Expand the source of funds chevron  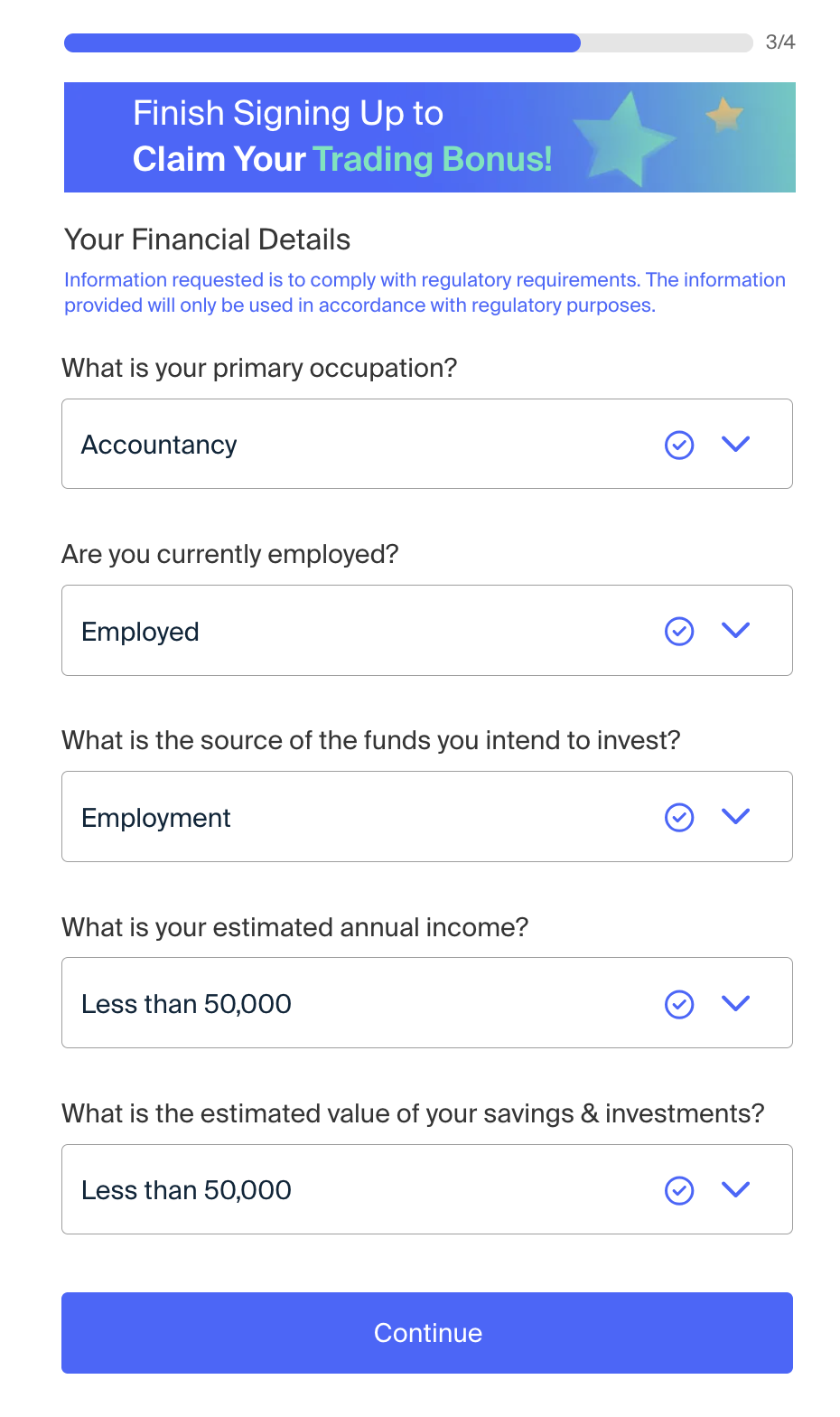tap(736, 816)
